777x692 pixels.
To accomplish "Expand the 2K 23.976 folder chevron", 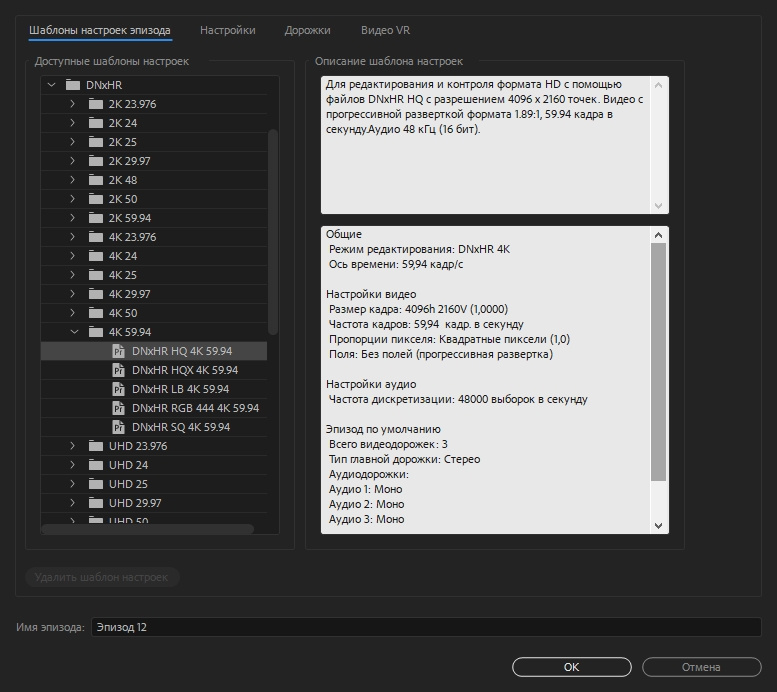I will tap(72, 104).
